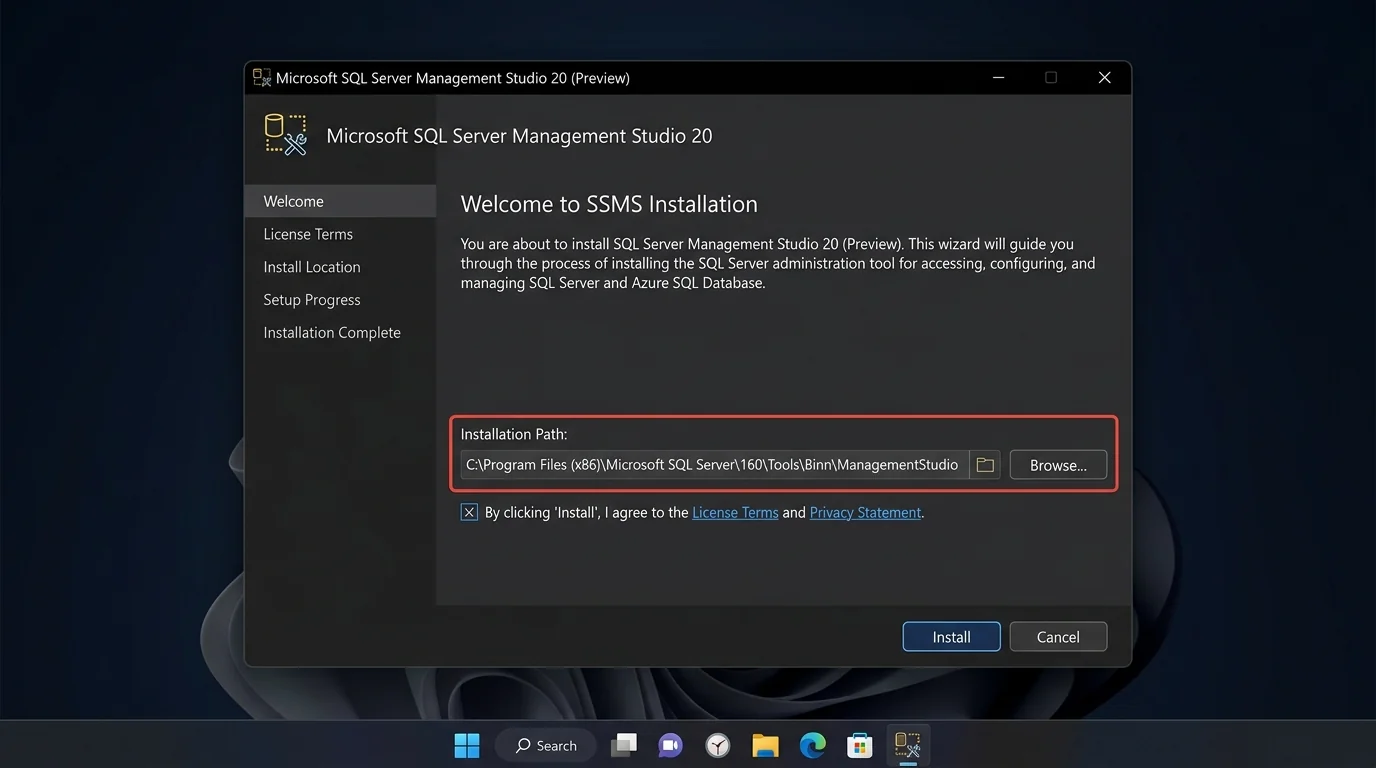Open the Privacy Statement link
The image size is (1376, 768).
coord(865,512)
